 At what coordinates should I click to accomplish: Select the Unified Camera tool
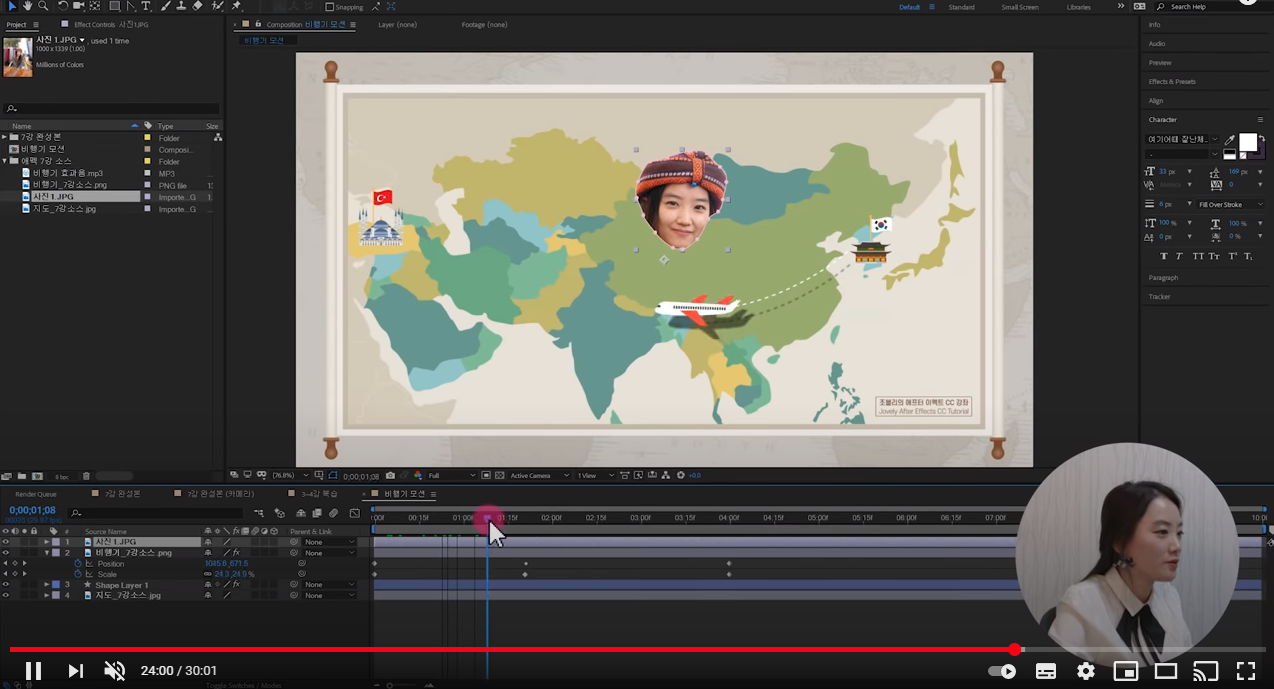point(78,6)
